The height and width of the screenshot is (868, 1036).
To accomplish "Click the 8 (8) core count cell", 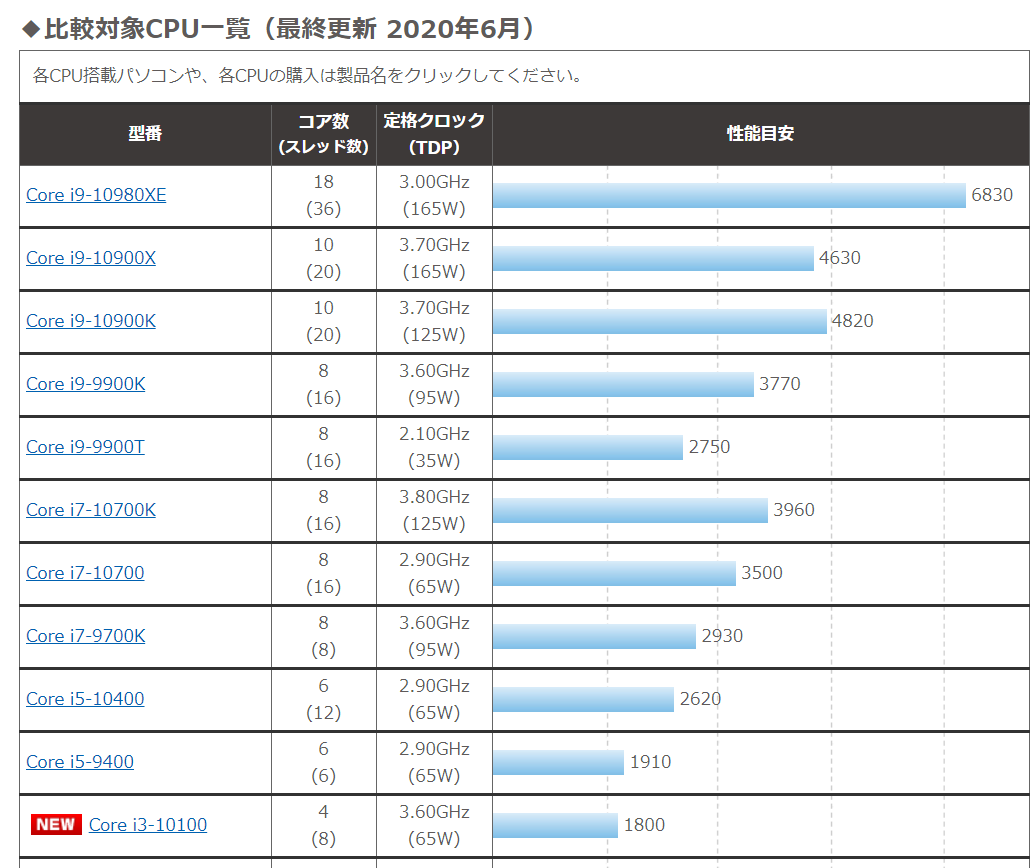I will 324,636.
